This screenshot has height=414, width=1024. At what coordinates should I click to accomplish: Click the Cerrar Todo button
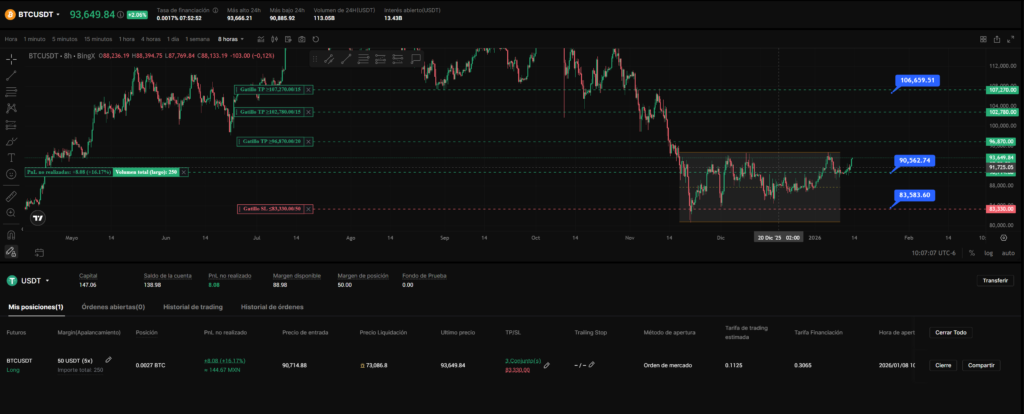coord(948,332)
